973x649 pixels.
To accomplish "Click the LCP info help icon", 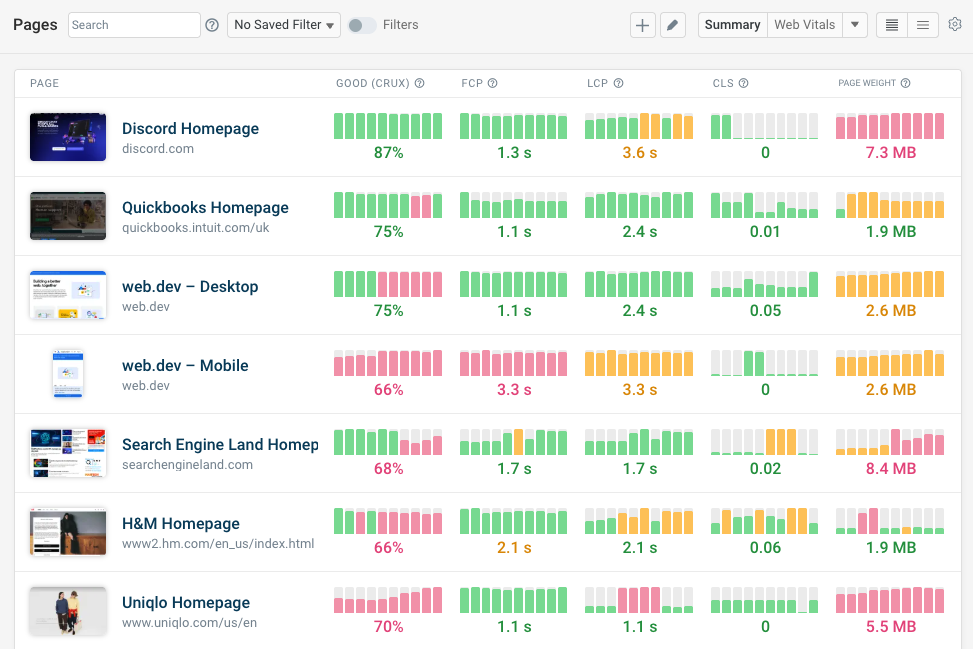I will pyautogui.click(x=618, y=84).
